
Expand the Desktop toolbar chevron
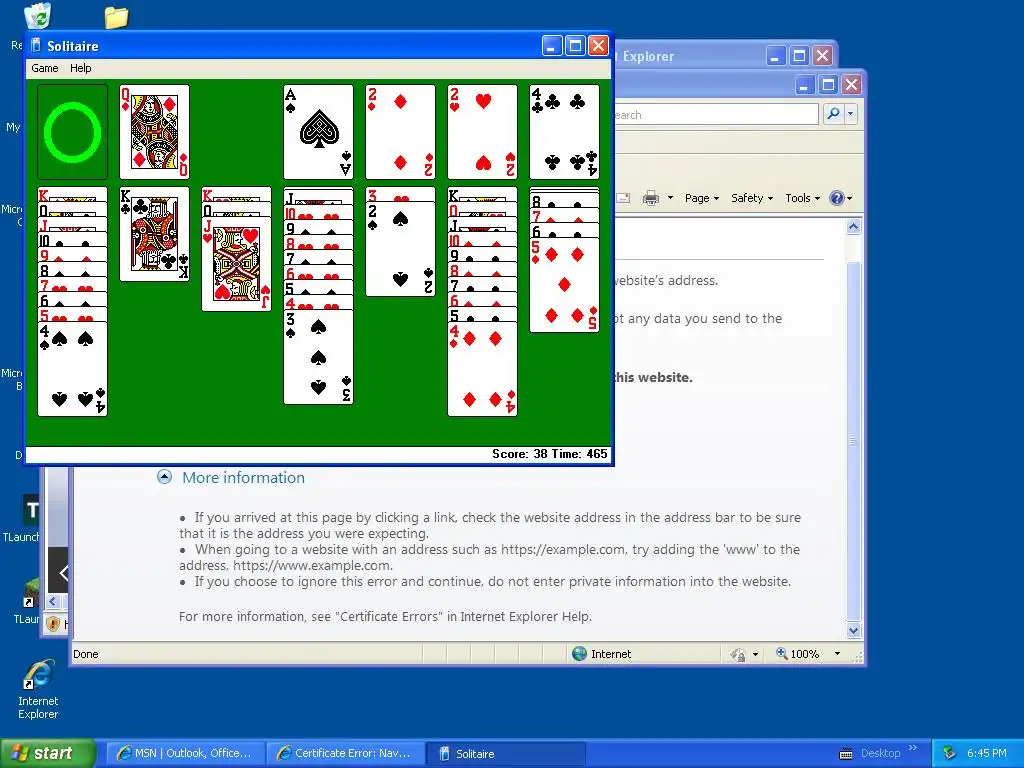[x=913, y=748]
